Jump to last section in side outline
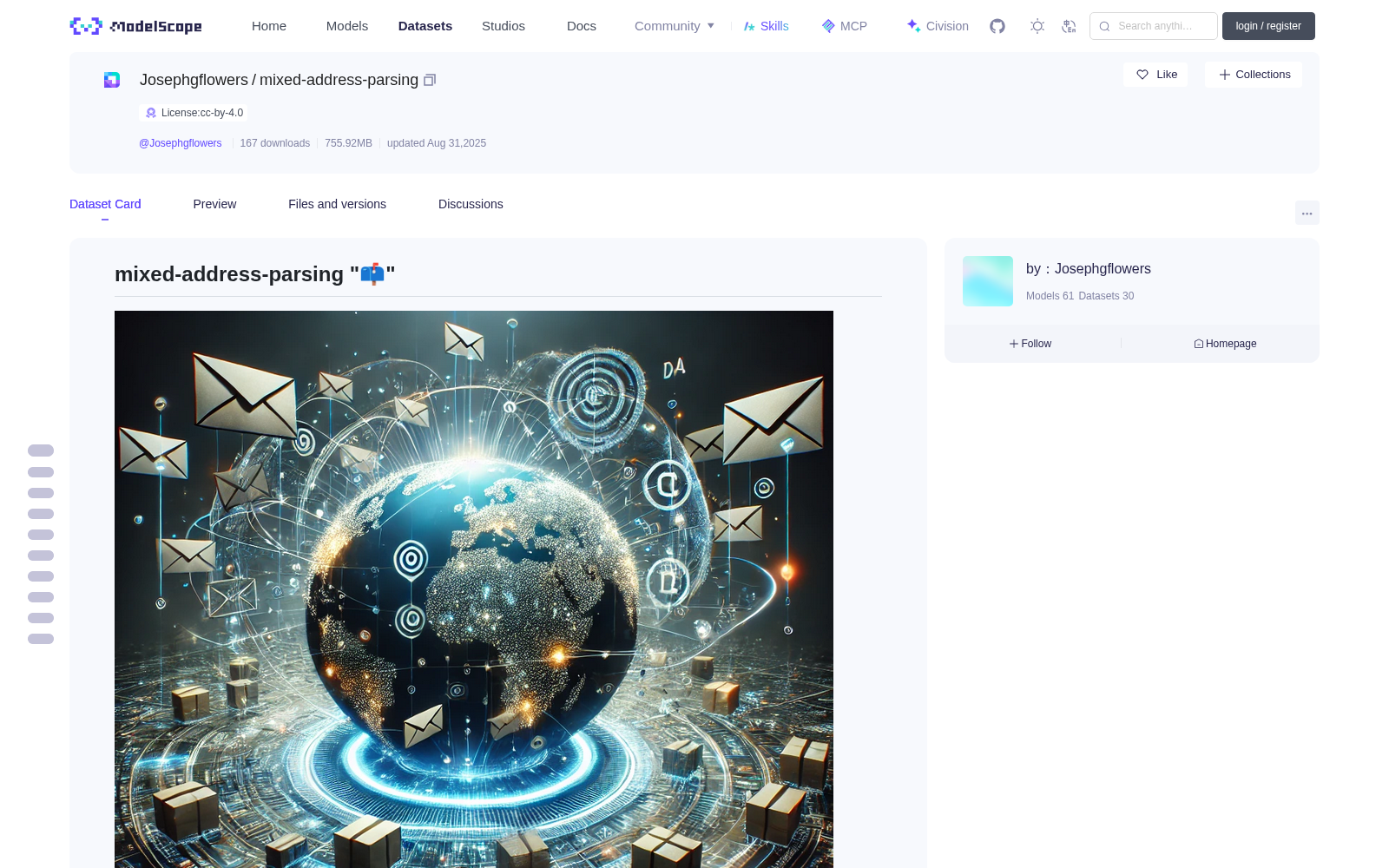 tap(41, 639)
